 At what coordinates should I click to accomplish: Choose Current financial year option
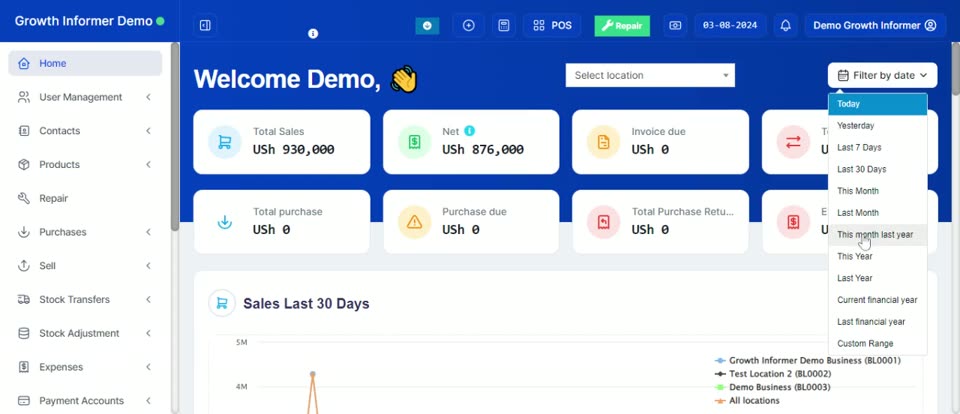pyautogui.click(x=877, y=300)
